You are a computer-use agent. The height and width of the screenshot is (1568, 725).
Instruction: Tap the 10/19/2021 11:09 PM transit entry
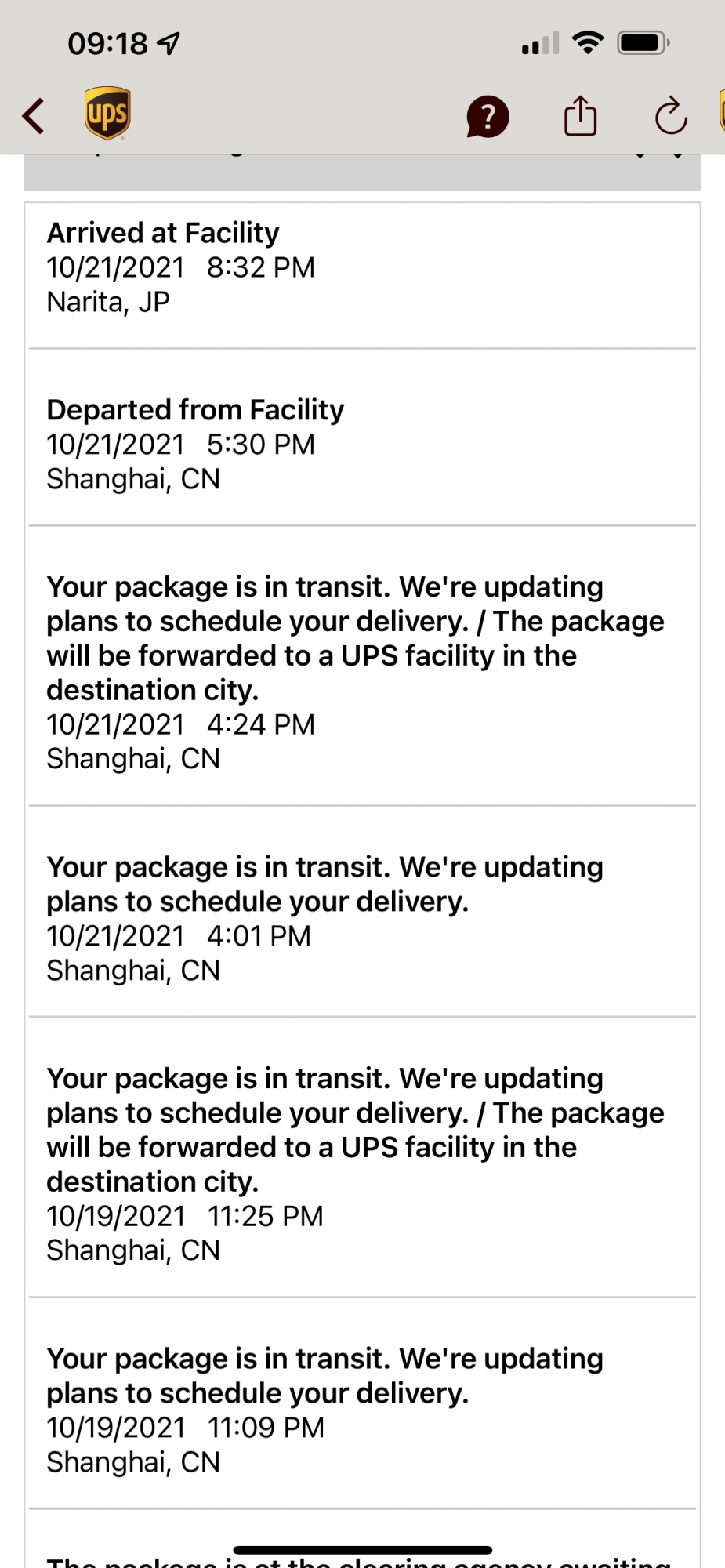tap(362, 1410)
